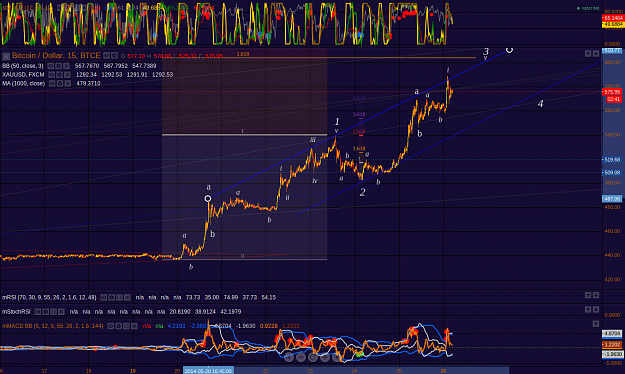625x374 pixels.
Task: Open BB (50, close, 3) settings
Action: (59, 66)
